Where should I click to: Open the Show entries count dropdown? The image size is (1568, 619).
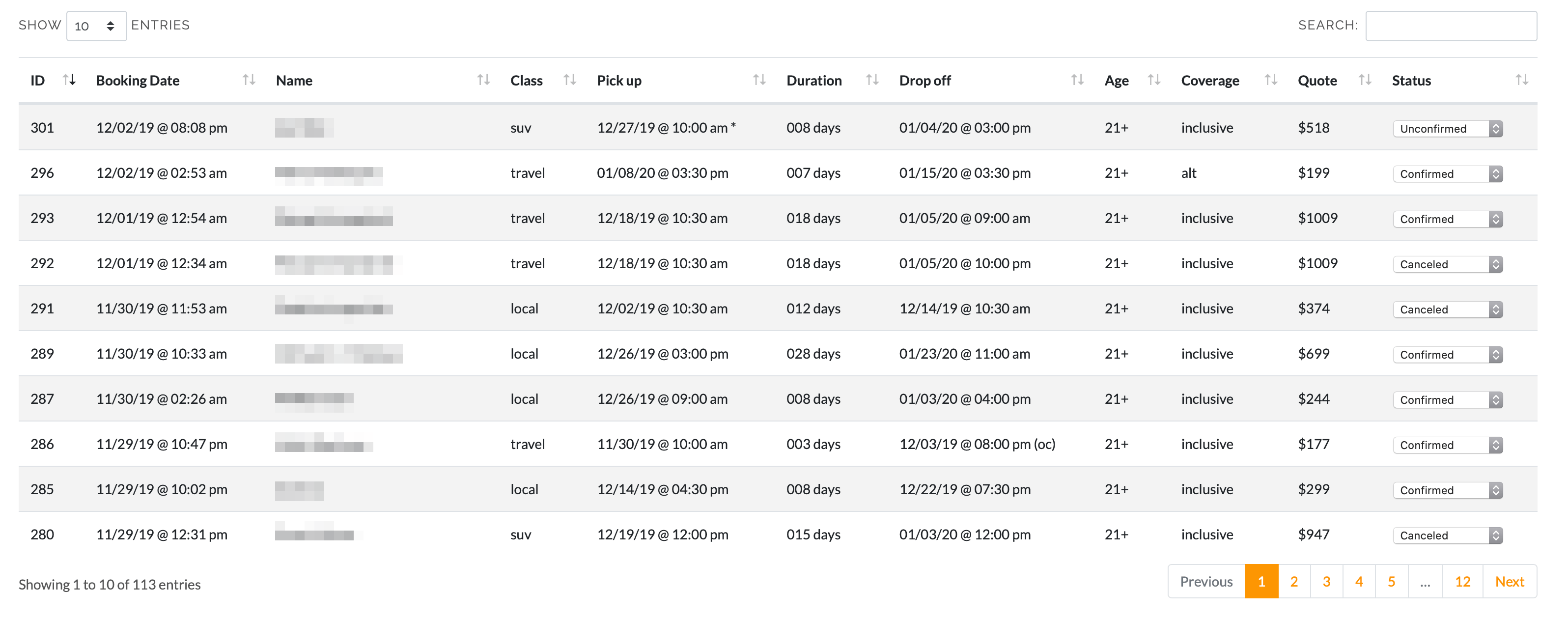pos(96,26)
